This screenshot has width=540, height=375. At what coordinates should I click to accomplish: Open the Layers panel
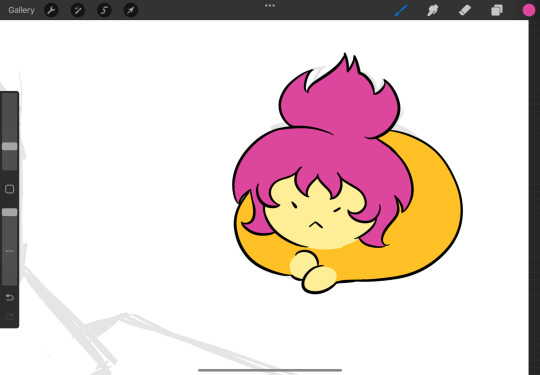[x=497, y=10]
